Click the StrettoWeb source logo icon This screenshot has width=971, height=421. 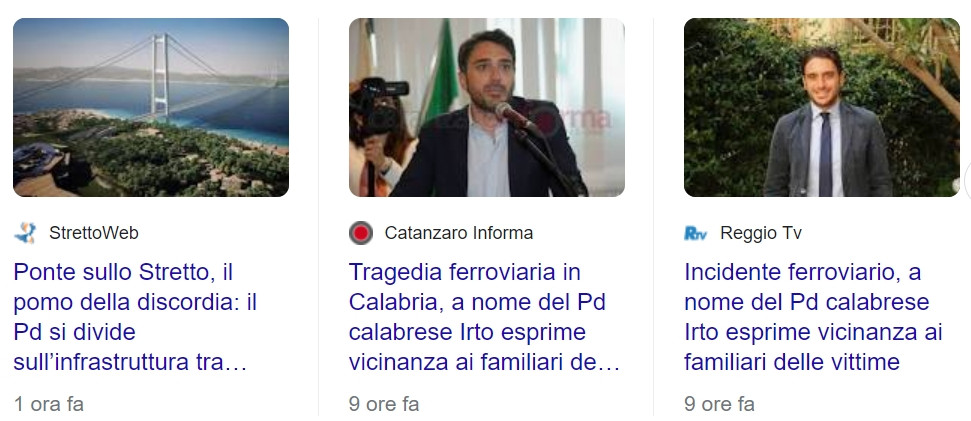(x=25, y=233)
